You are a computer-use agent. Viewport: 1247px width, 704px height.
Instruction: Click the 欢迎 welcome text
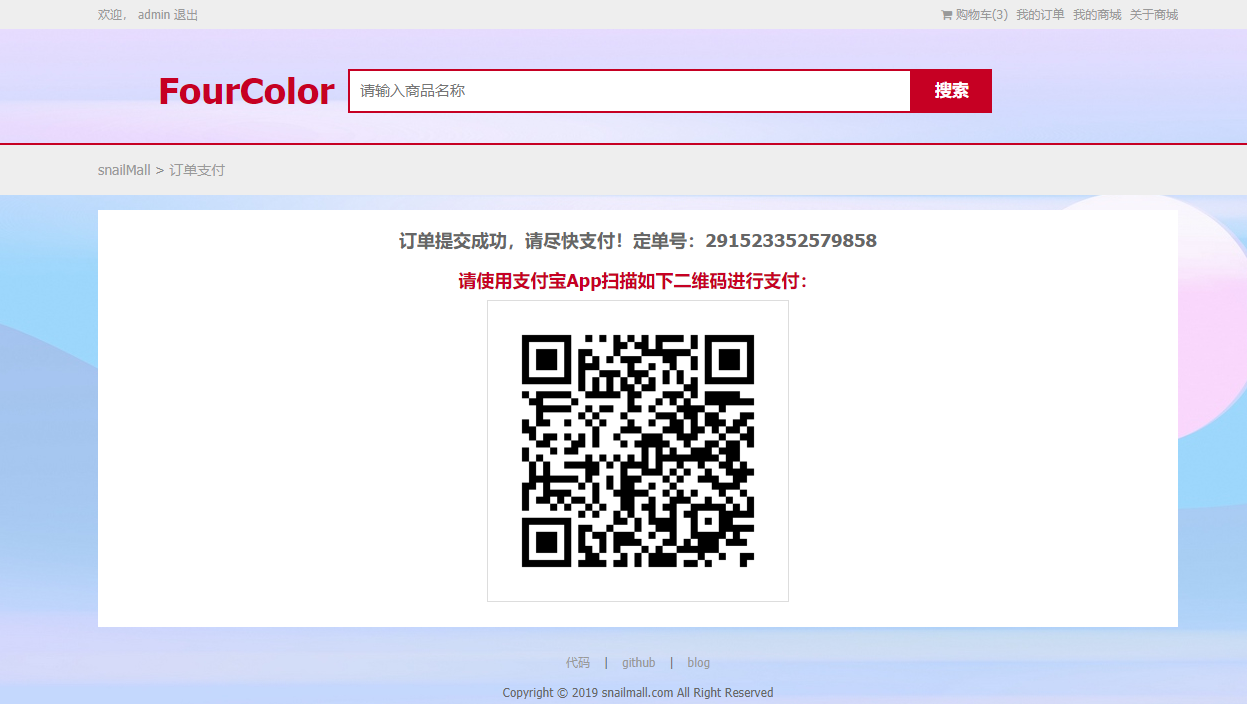coord(110,15)
